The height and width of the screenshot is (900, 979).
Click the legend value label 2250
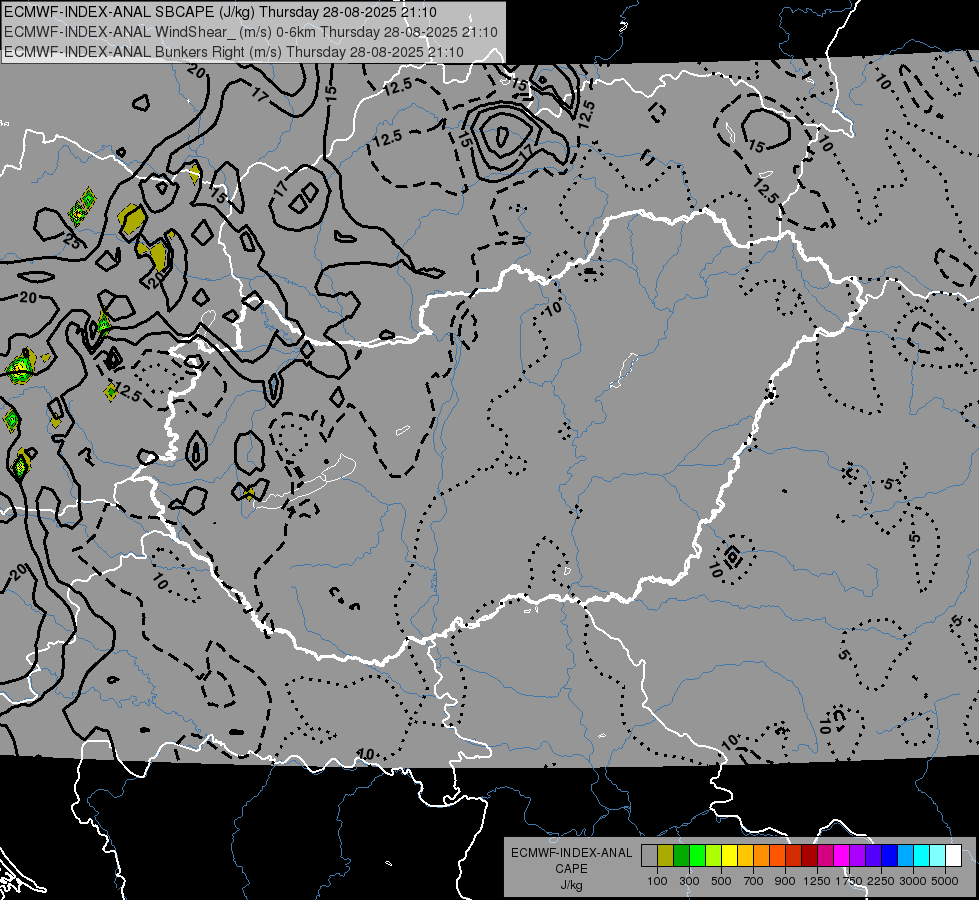click(x=881, y=881)
